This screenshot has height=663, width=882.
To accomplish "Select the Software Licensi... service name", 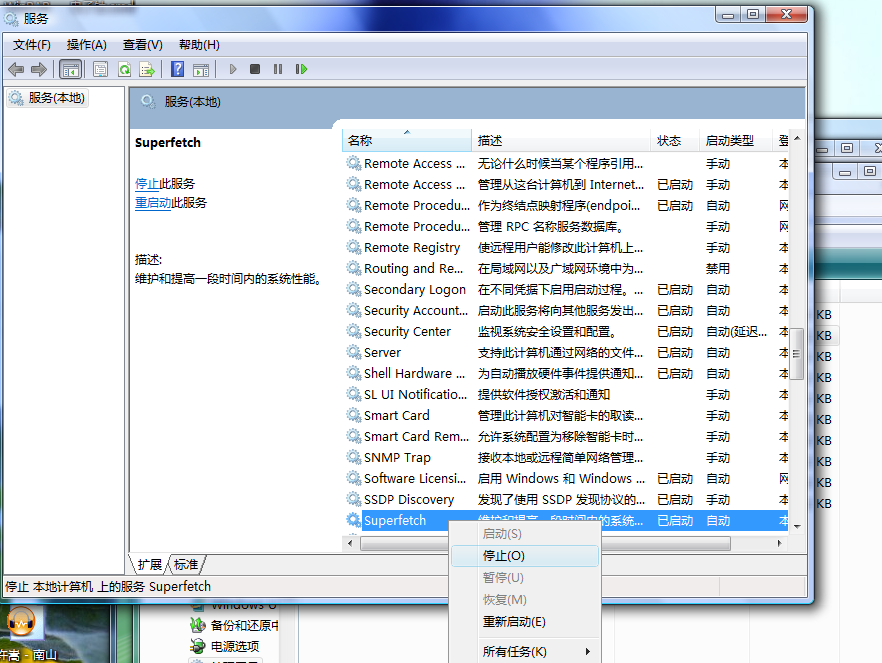I will (x=415, y=479).
